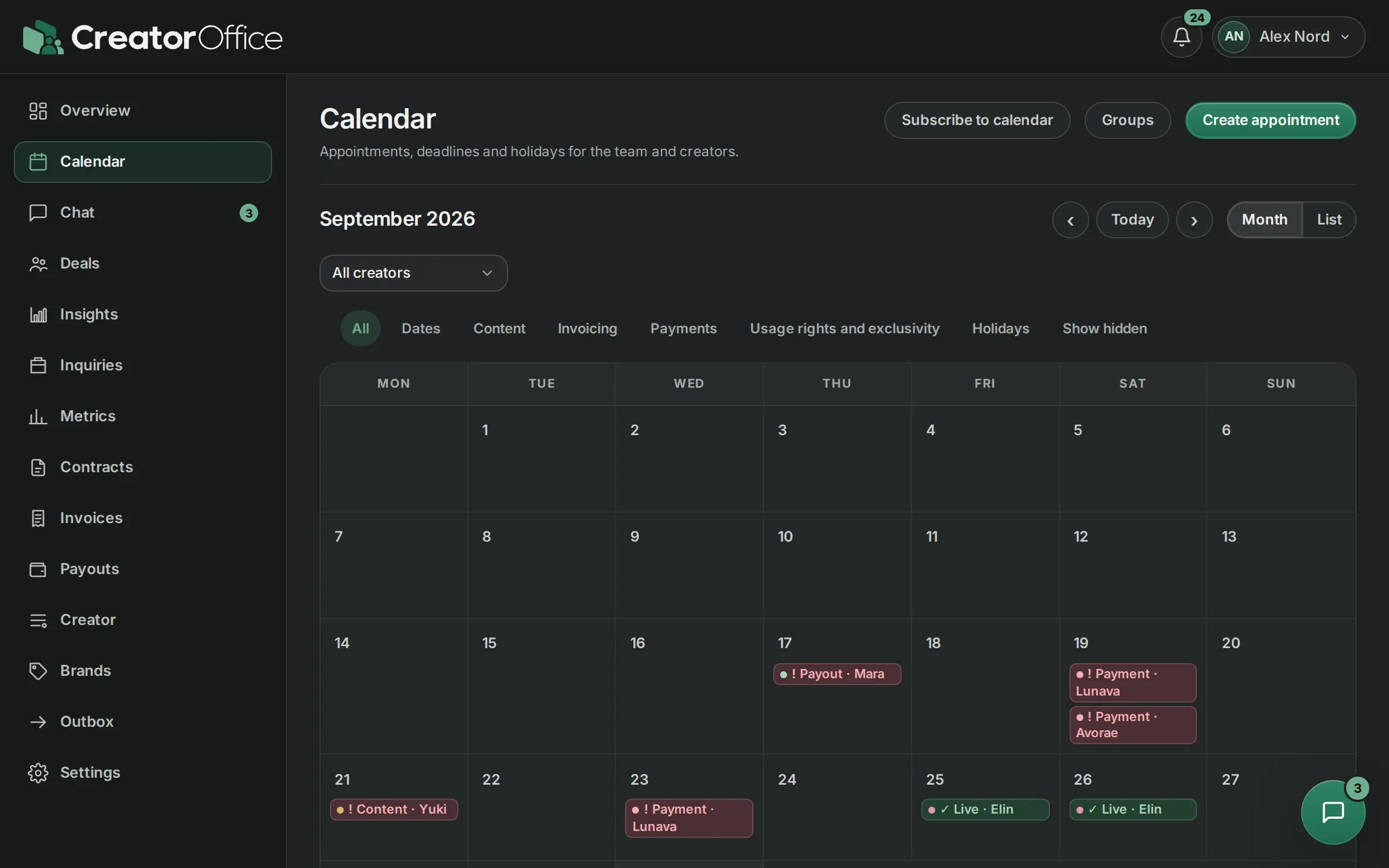Open the Insights section in the sidebar
Viewport: 1389px width, 868px height.
click(143, 314)
